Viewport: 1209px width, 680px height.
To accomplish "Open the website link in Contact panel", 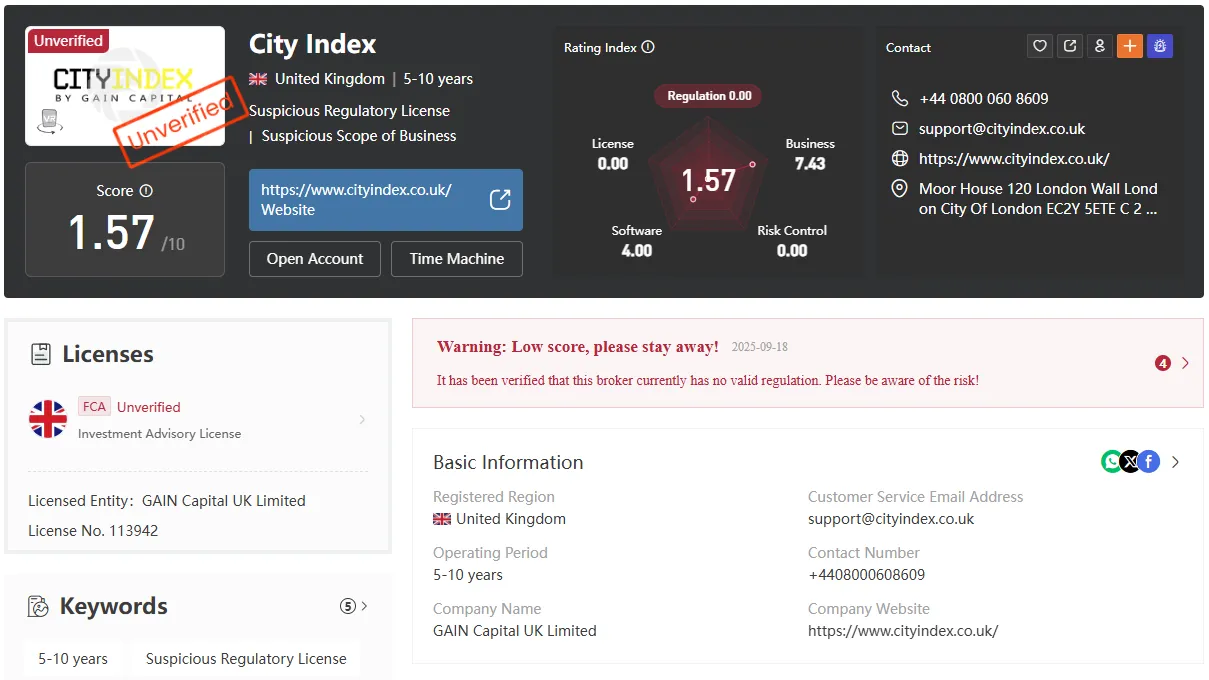I will pyautogui.click(x=1014, y=158).
